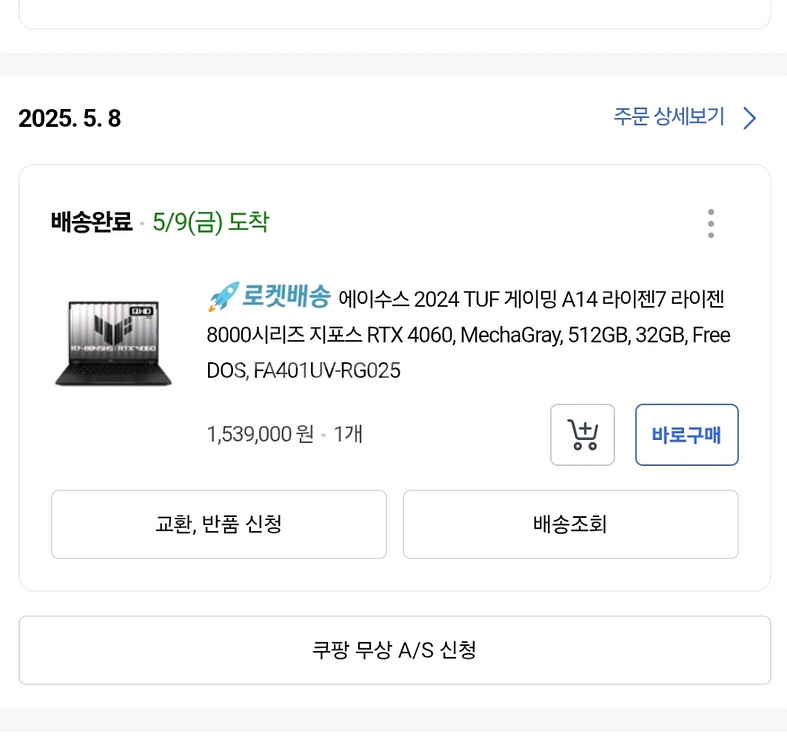Click the 2025. 5. 8 order date
Image resolution: width=787 pixels, height=750 pixels.
[x=69, y=118]
